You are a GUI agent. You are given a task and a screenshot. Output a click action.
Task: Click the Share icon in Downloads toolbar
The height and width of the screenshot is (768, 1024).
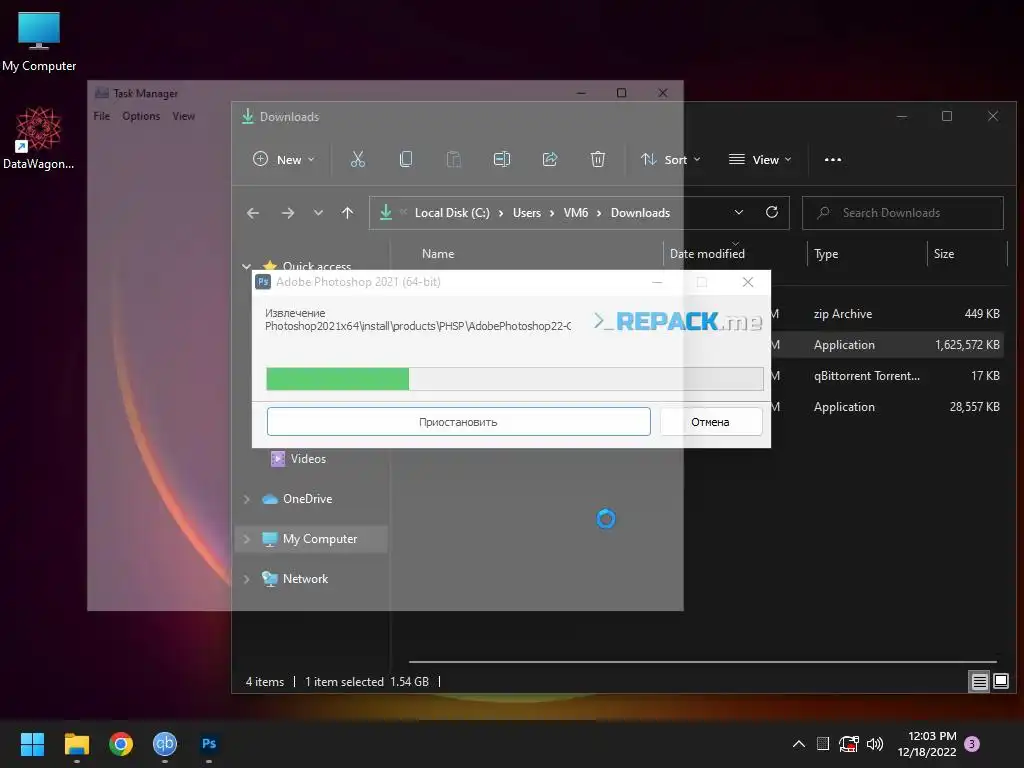550,159
